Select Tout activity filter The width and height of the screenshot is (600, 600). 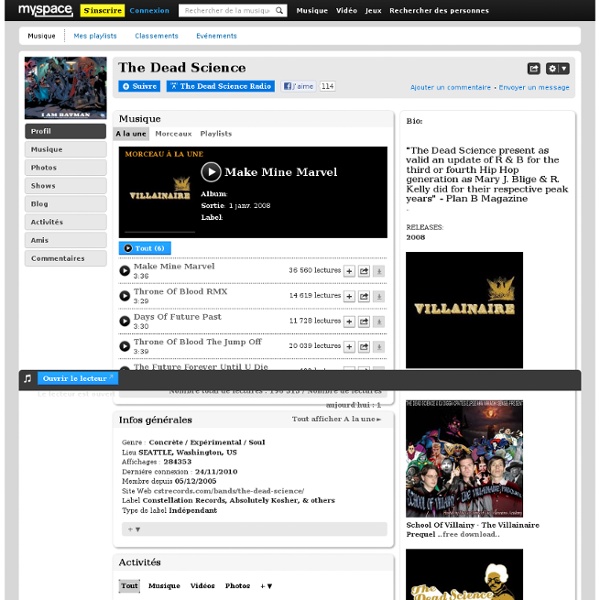pyautogui.click(x=129, y=586)
